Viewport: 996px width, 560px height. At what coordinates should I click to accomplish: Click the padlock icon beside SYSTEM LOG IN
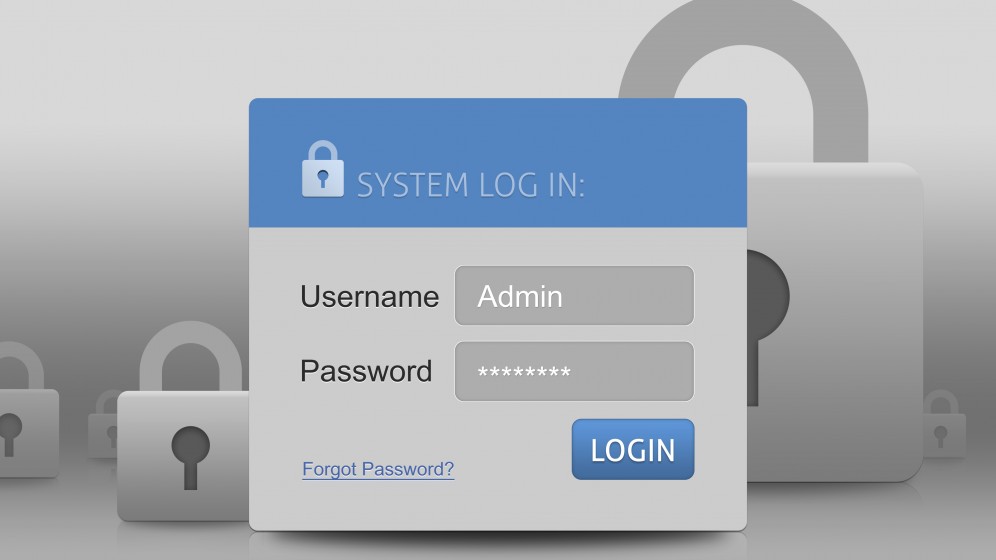[x=323, y=169]
